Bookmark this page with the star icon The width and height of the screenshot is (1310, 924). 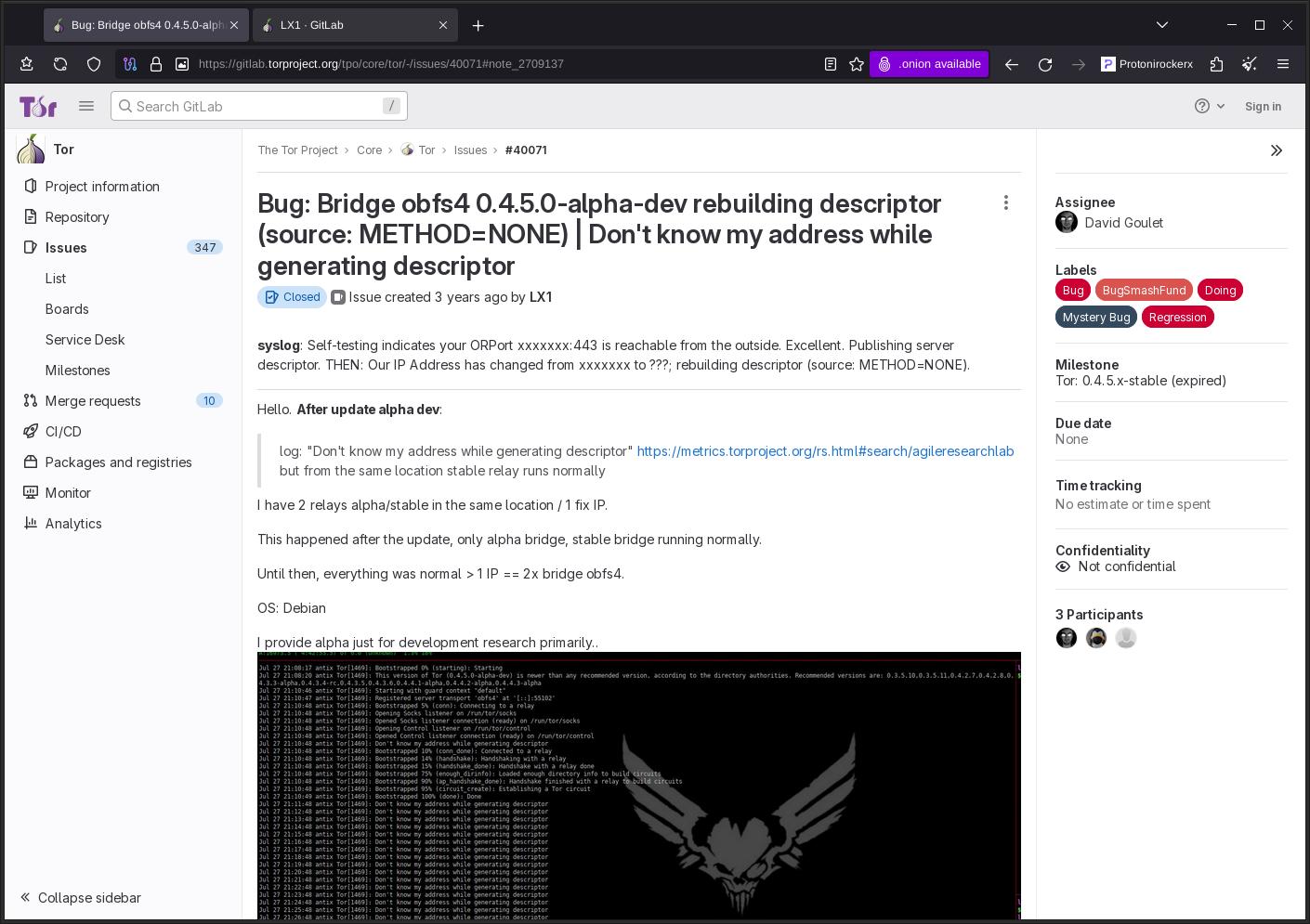click(857, 64)
